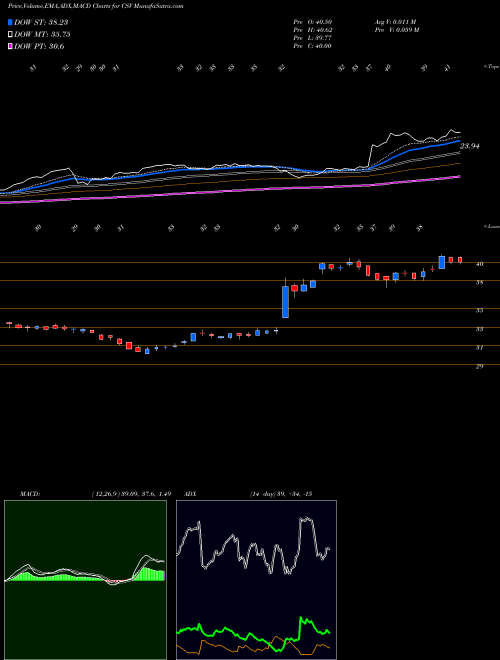Image resolution: width=500 pixels, height=660 pixels.
Task: Click the price axis label 38
Action: tap(479, 282)
